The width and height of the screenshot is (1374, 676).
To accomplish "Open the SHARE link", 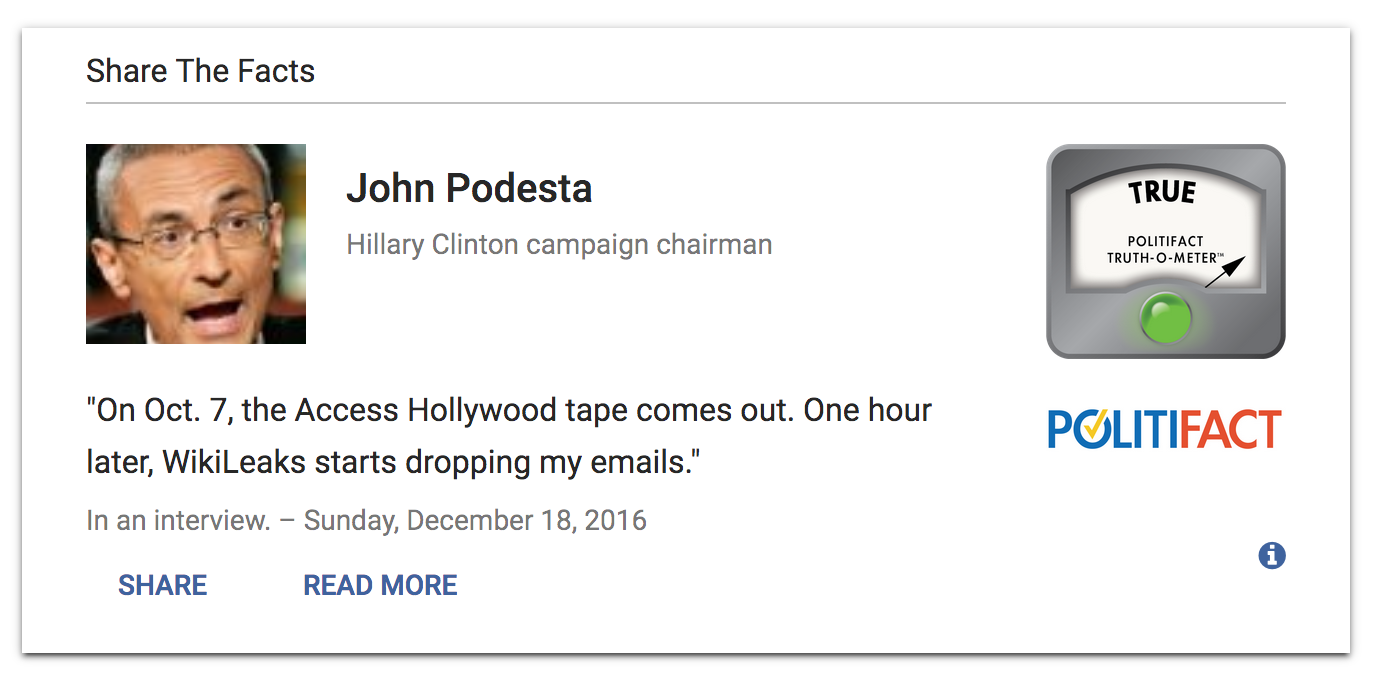I will click(x=162, y=585).
